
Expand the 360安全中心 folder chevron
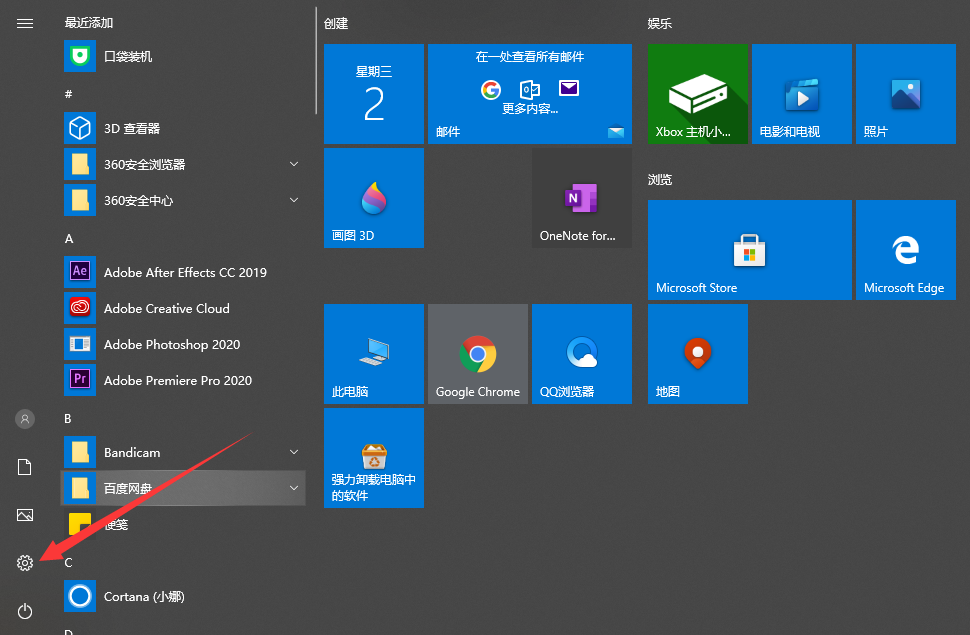click(x=294, y=200)
